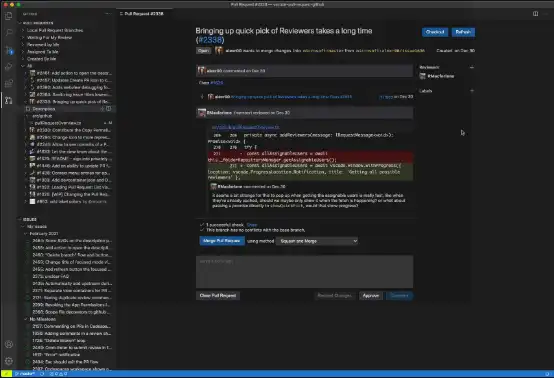554x378 pixels.
Task: Open the Run and Debug view
Action: point(9,66)
